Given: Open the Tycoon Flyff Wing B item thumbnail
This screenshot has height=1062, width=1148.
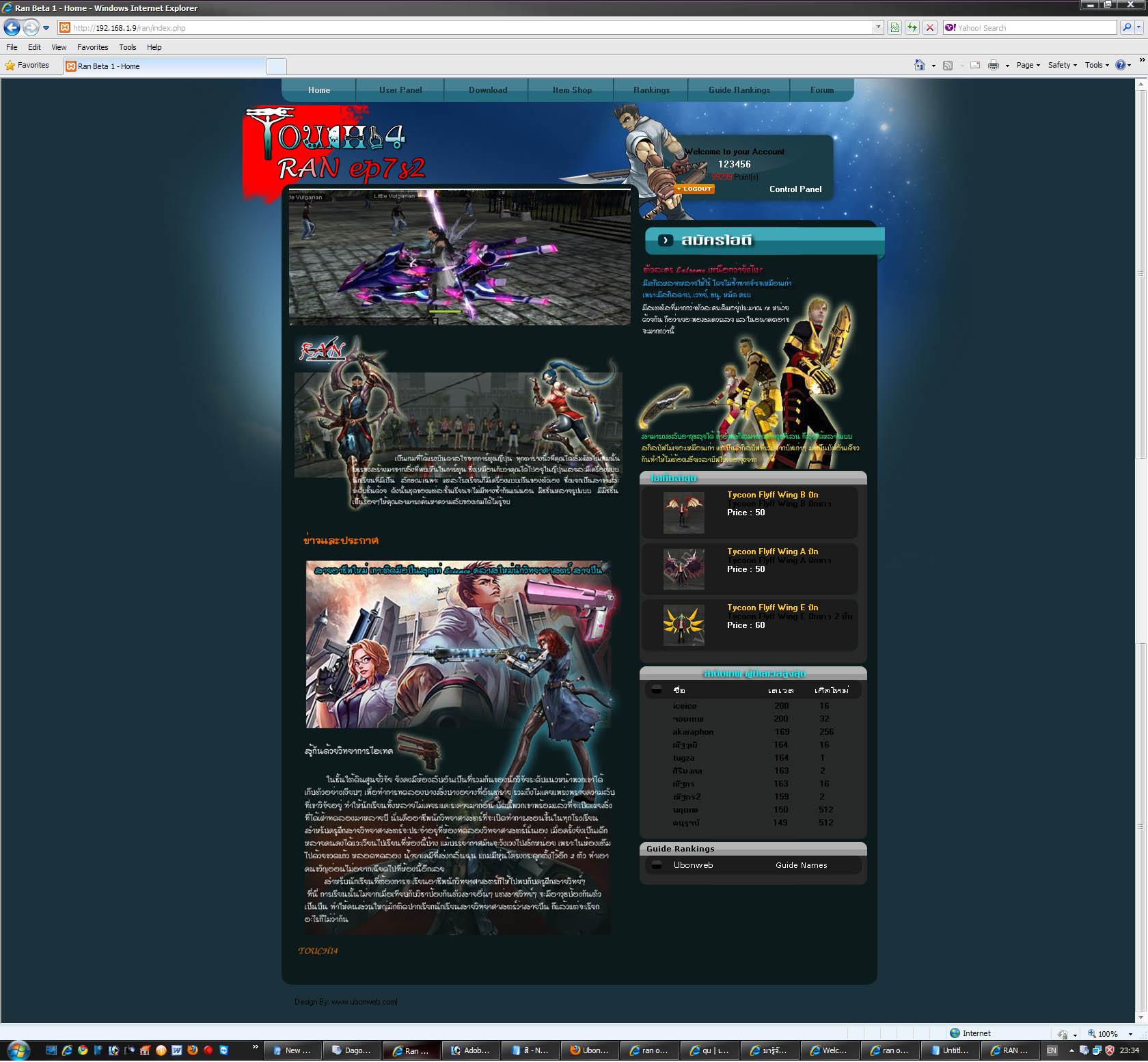Looking at the screenshot, I should pyautogui.click(x=683, y=513).
